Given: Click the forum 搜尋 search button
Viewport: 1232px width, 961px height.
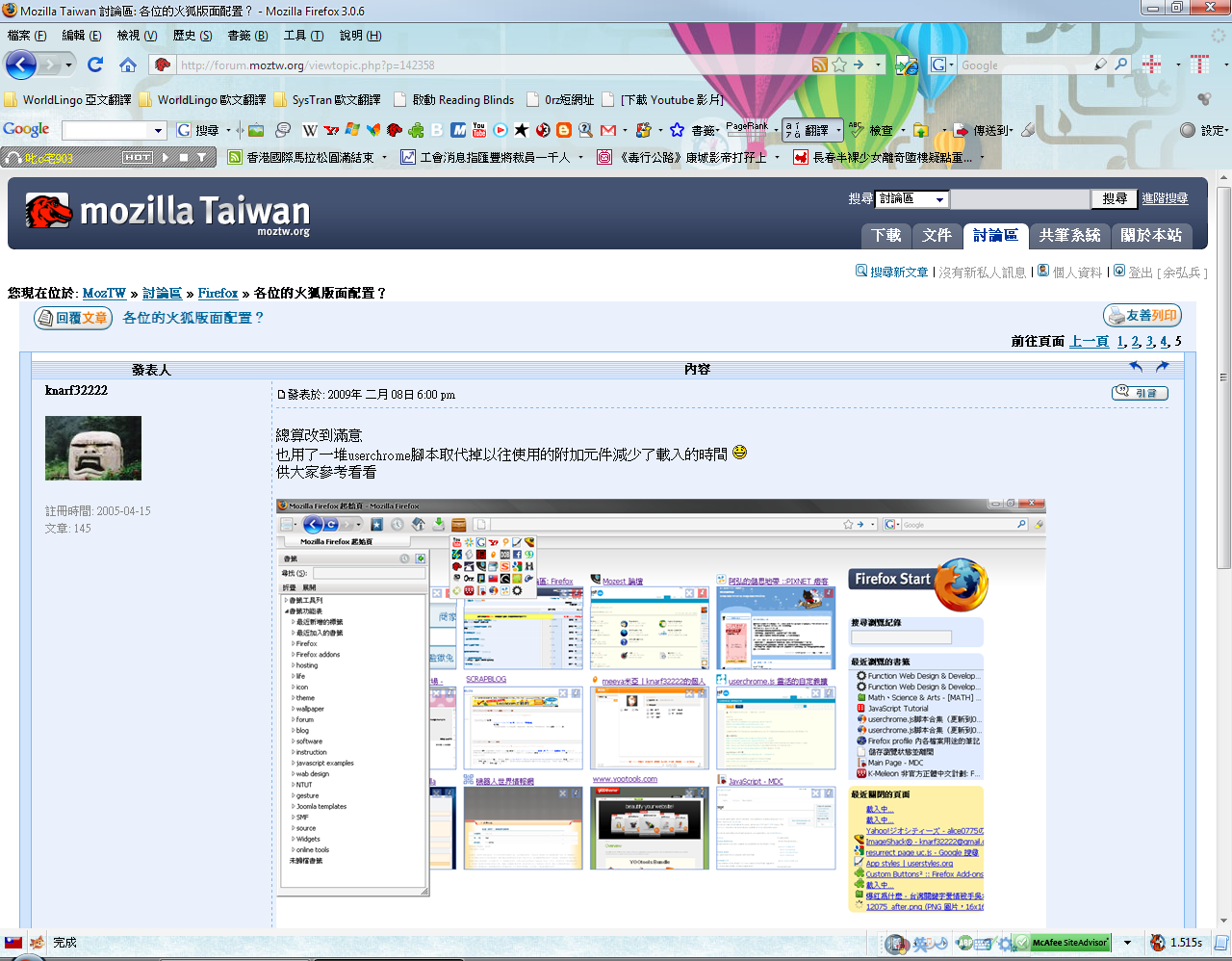Looking at the screenshot, I should [1115, 198].
